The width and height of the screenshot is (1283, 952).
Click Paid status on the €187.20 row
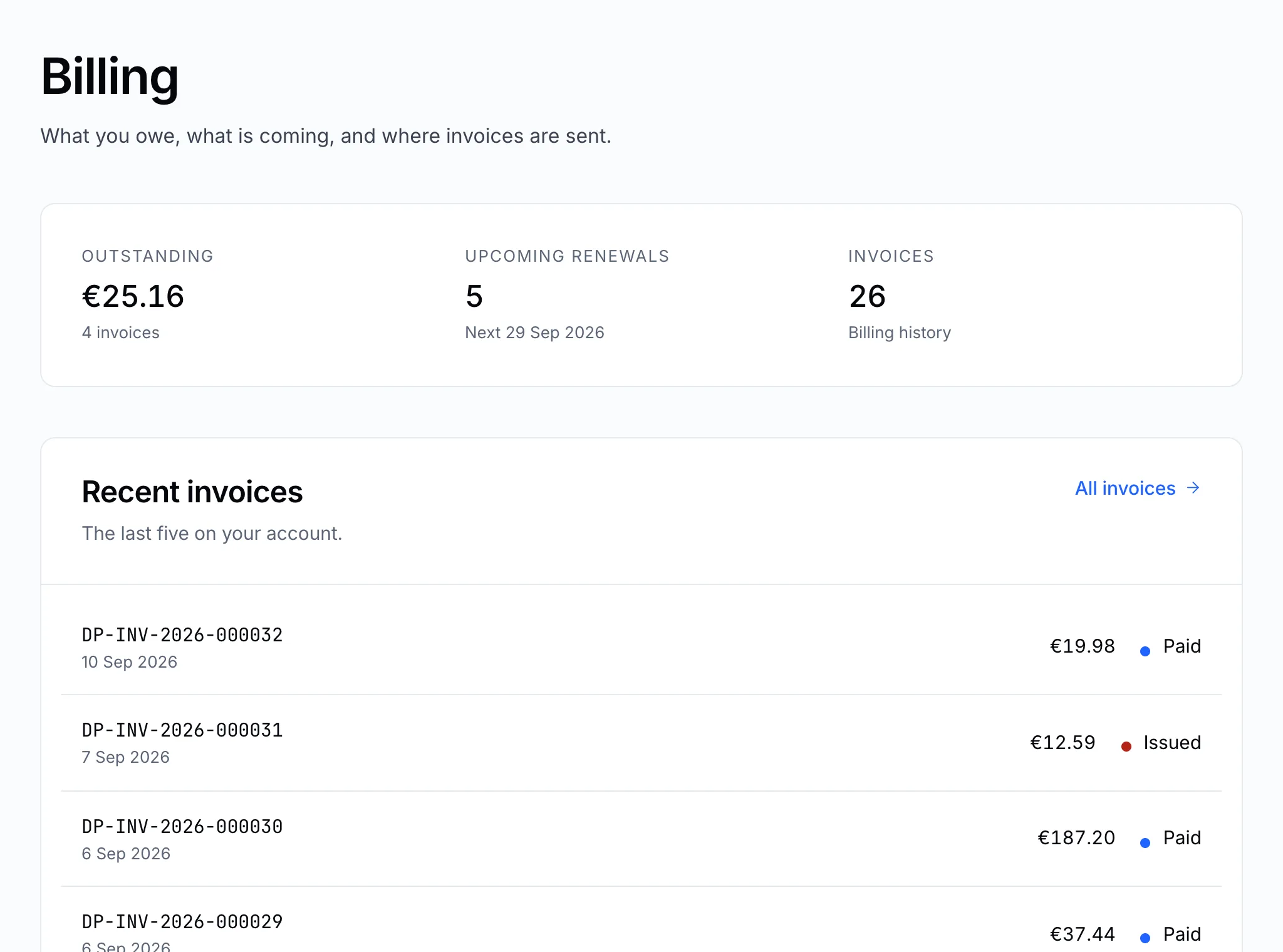1182,837
